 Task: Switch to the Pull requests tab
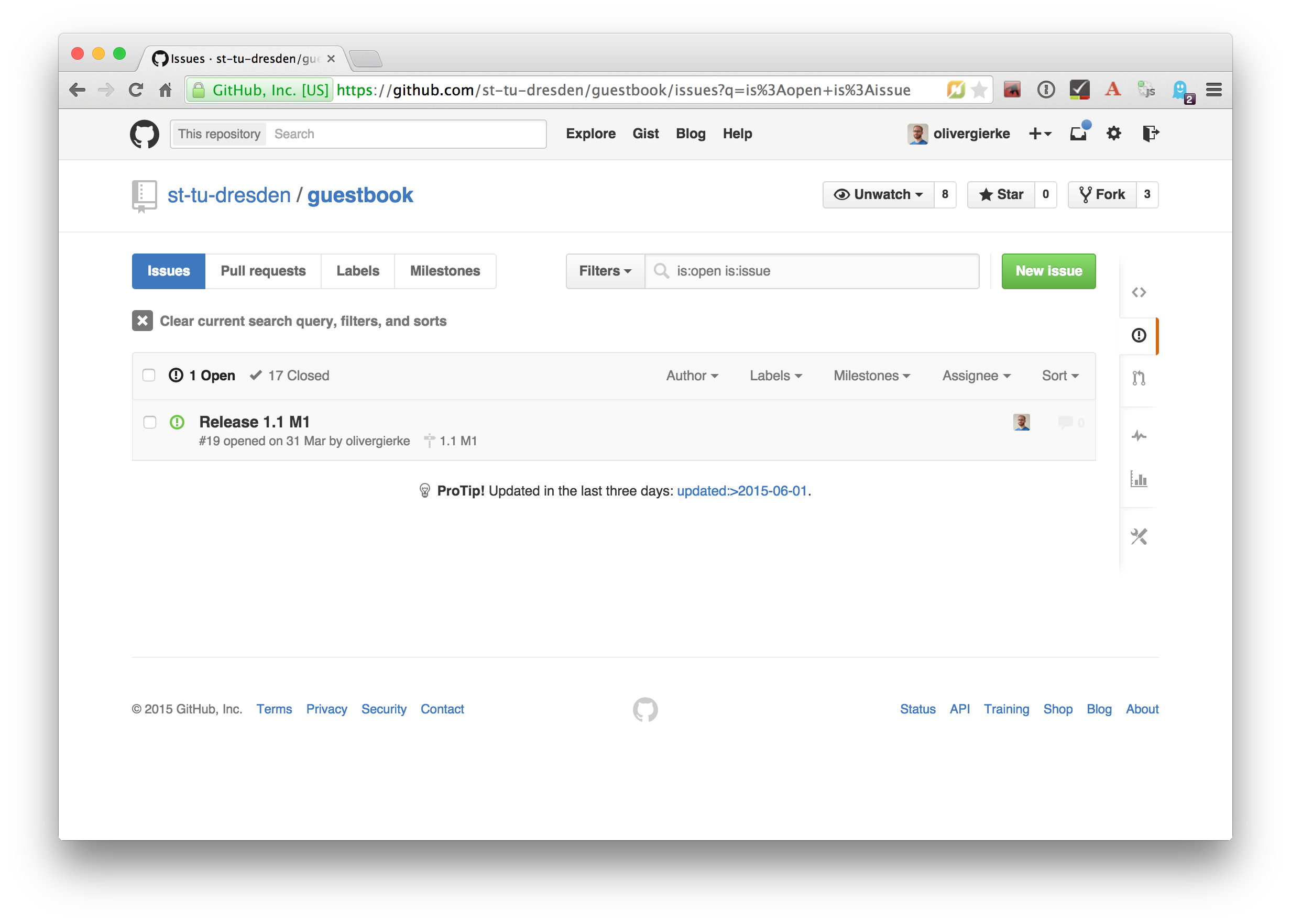click(264, 270)
